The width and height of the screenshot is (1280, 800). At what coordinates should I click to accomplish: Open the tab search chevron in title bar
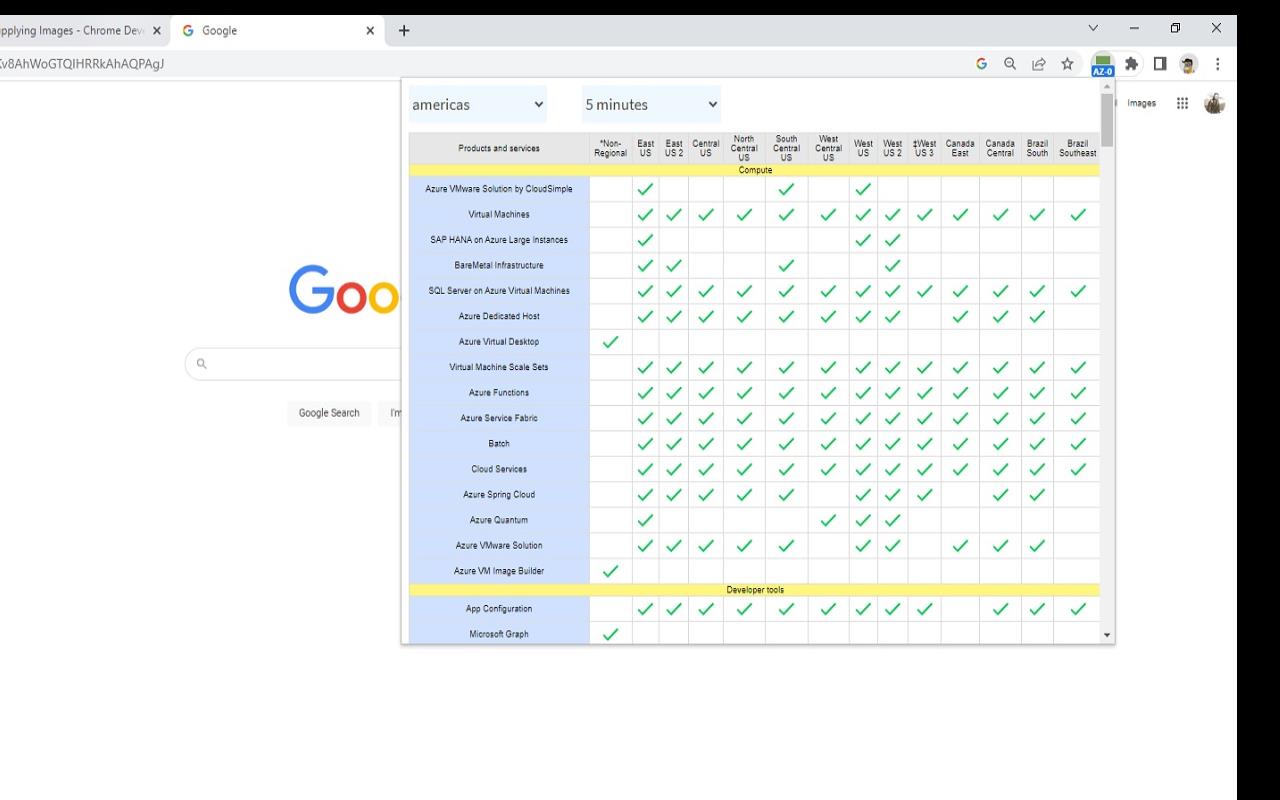(x=1093, y=28)
